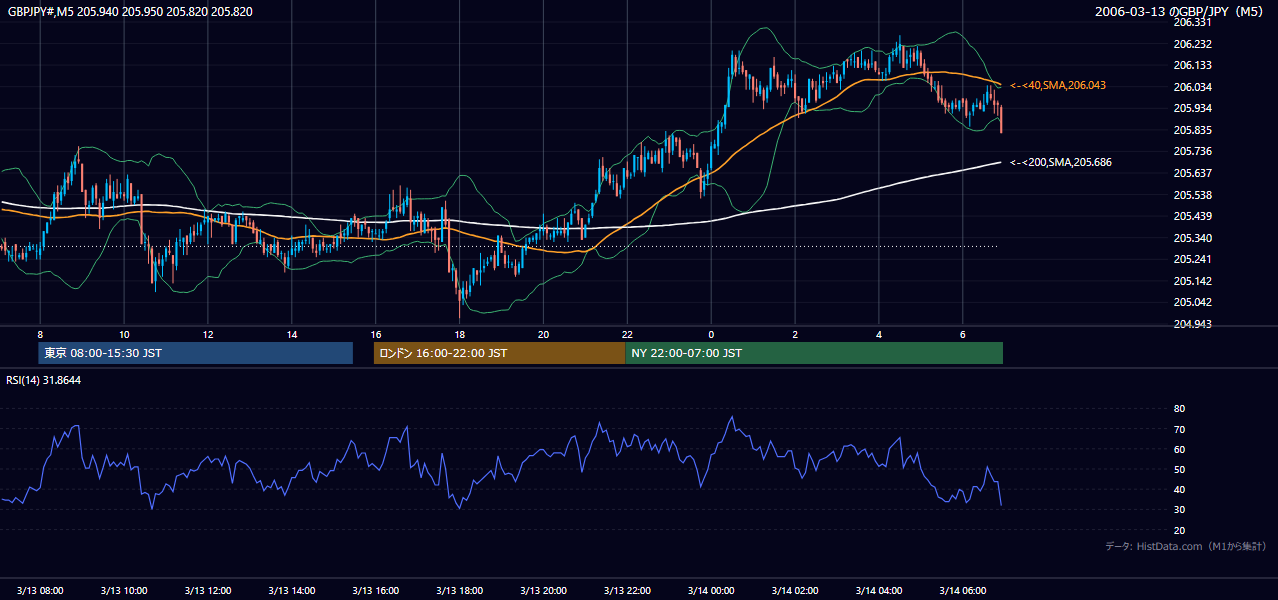The image size is (1278, 600).
Task: Click the 東京 08:00-15:30 JST session bar
Action: [x=196, y=353]
